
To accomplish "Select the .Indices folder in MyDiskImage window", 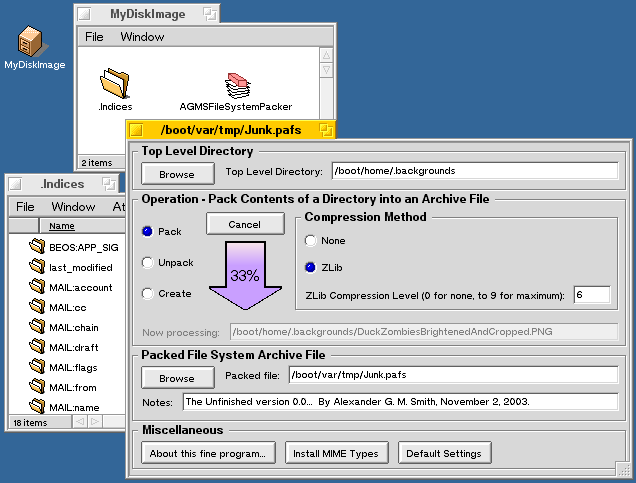I will [115, 84].
